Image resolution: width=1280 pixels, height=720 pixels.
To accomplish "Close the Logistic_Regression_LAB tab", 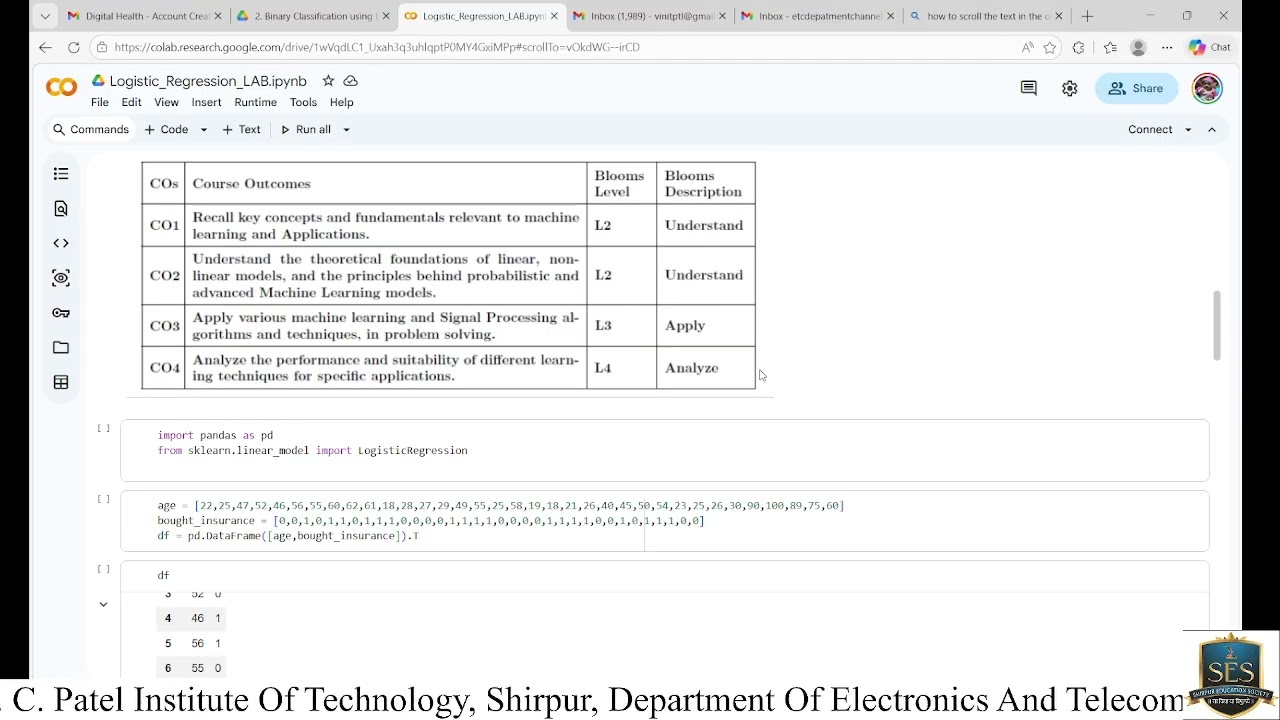I will coord(553,16).
